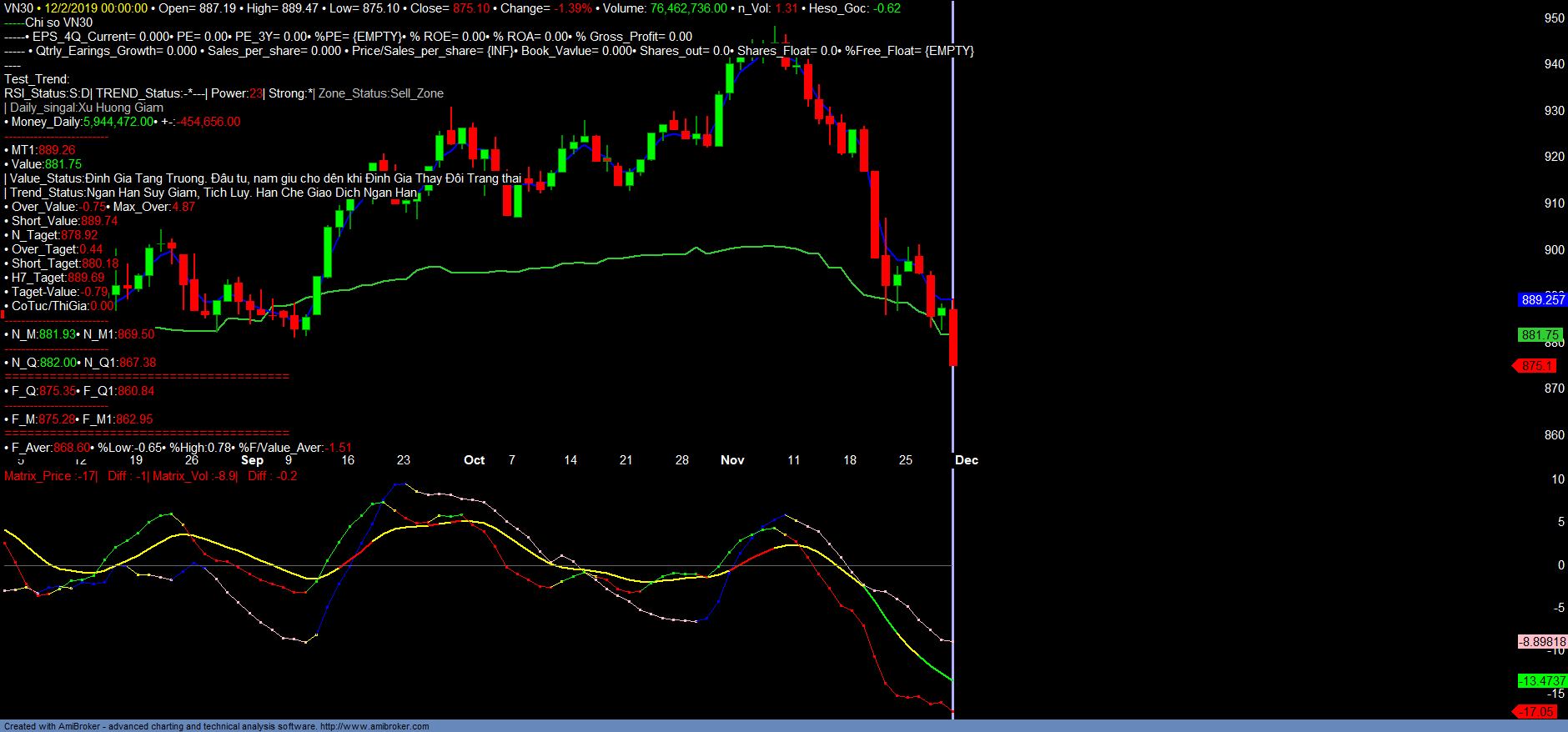Click the Zone_Status:Sell_Zone text
This screenshot has width=1568, height=732.
click(x=380, y=93)
